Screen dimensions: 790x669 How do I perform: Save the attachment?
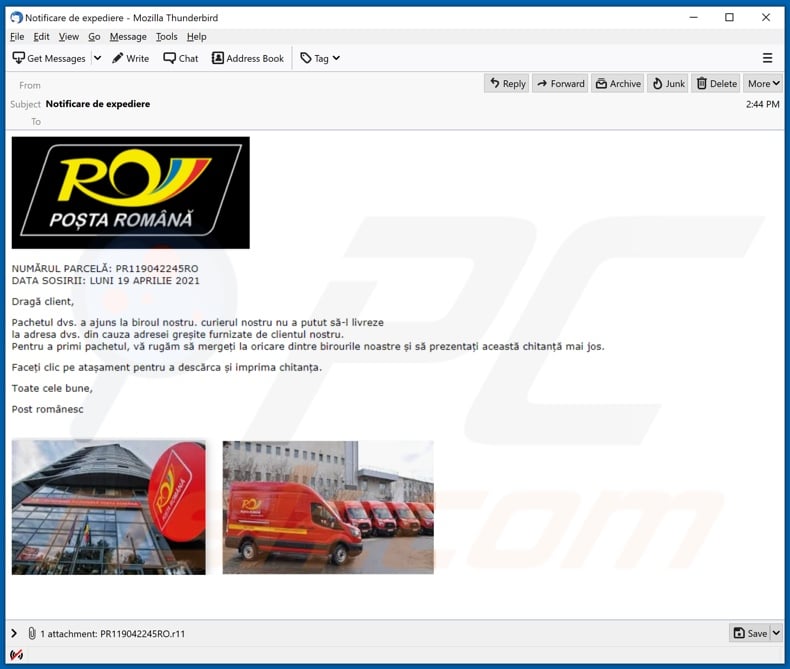point(750,633)
